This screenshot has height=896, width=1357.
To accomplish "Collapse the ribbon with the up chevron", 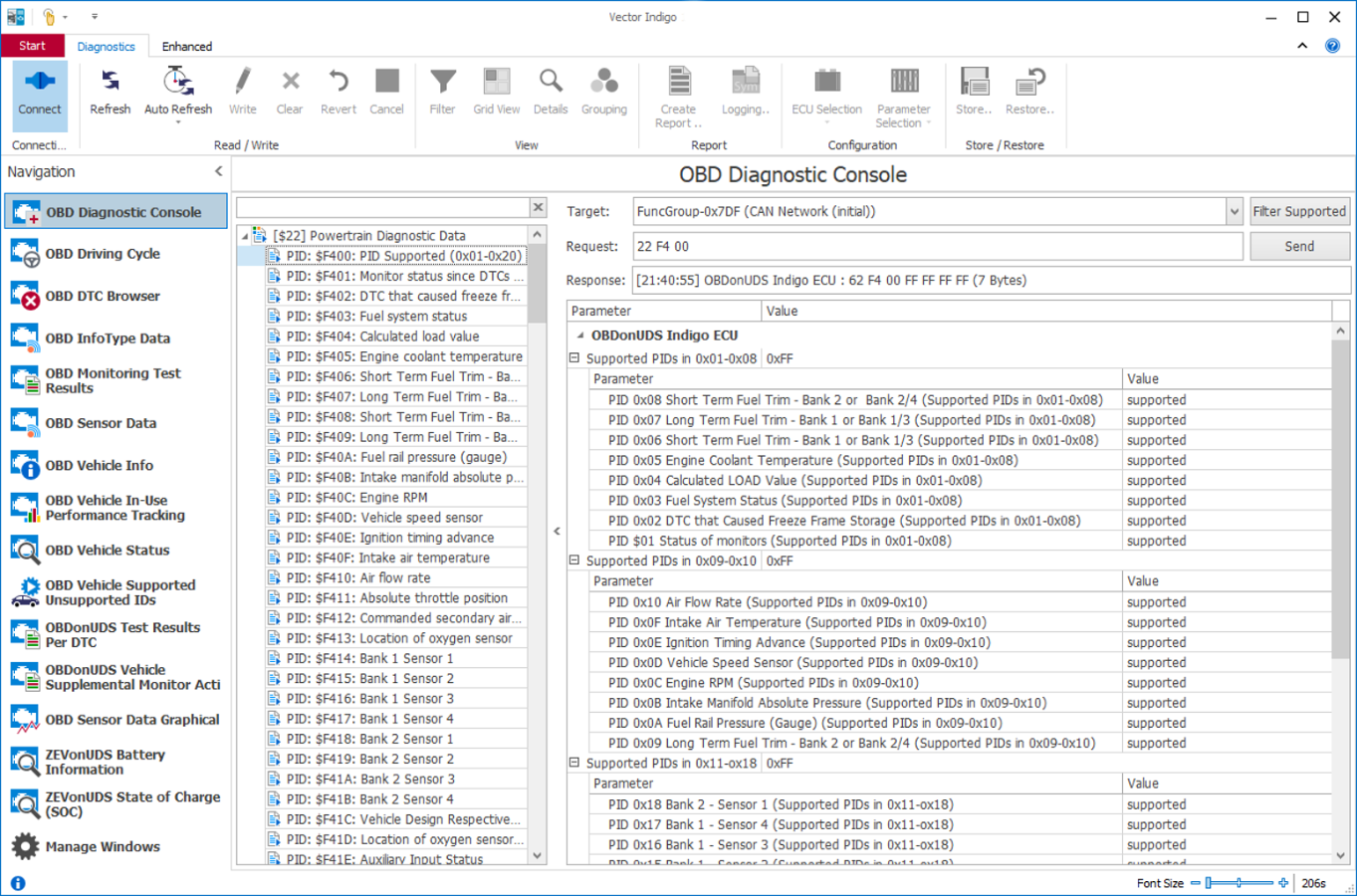I will tap(1302, 46).
